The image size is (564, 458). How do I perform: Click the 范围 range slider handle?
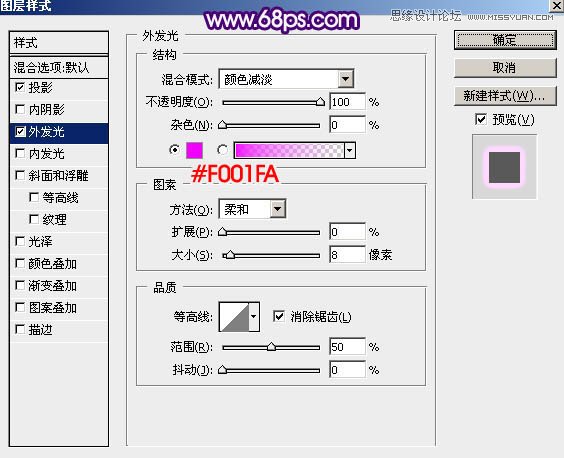(271, 347)
